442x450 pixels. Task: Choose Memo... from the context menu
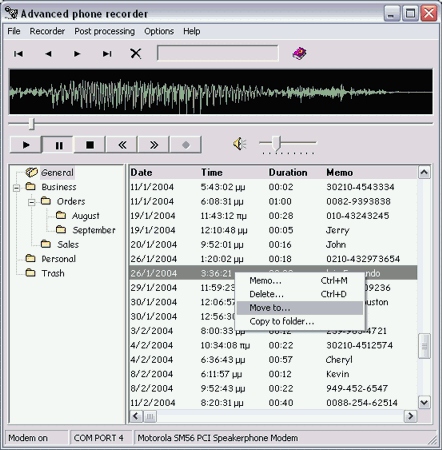(x=300, y=281)
